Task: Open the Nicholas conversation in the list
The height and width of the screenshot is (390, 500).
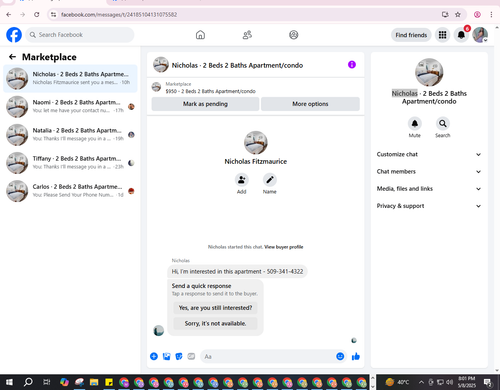Action: (70, 78)
